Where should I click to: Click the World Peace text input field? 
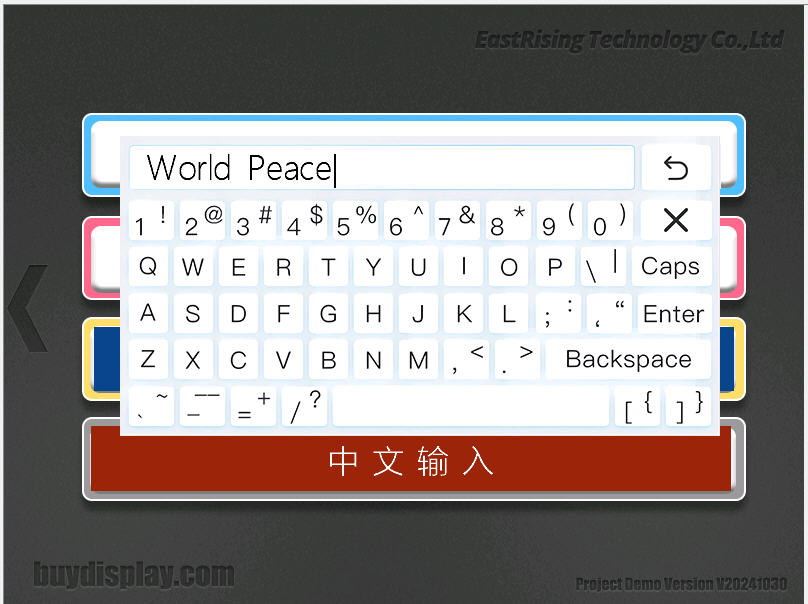click(381, 168)
